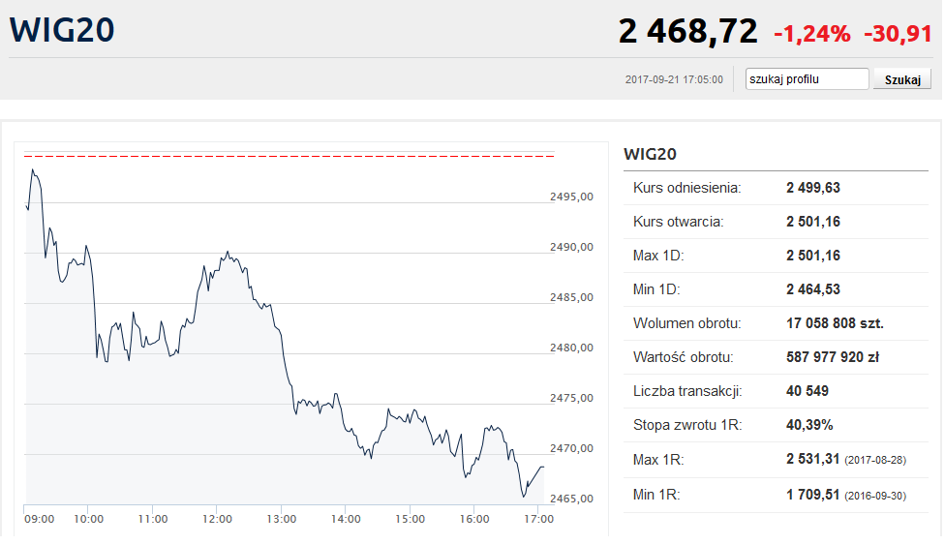Viewport: 945px width, 545px height.
Task: Select the 09:00 label on time axis
Action: pos(38,519)
